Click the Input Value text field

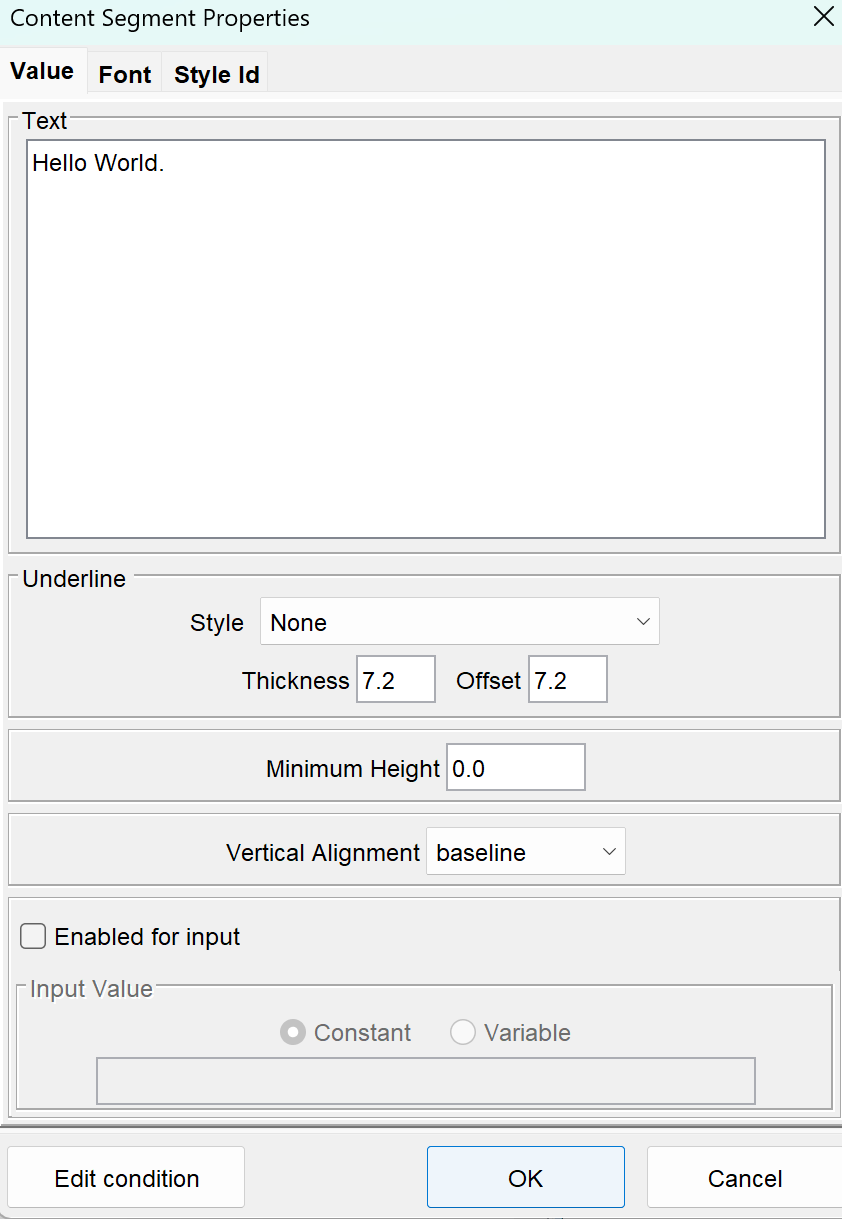point(425,1081)
